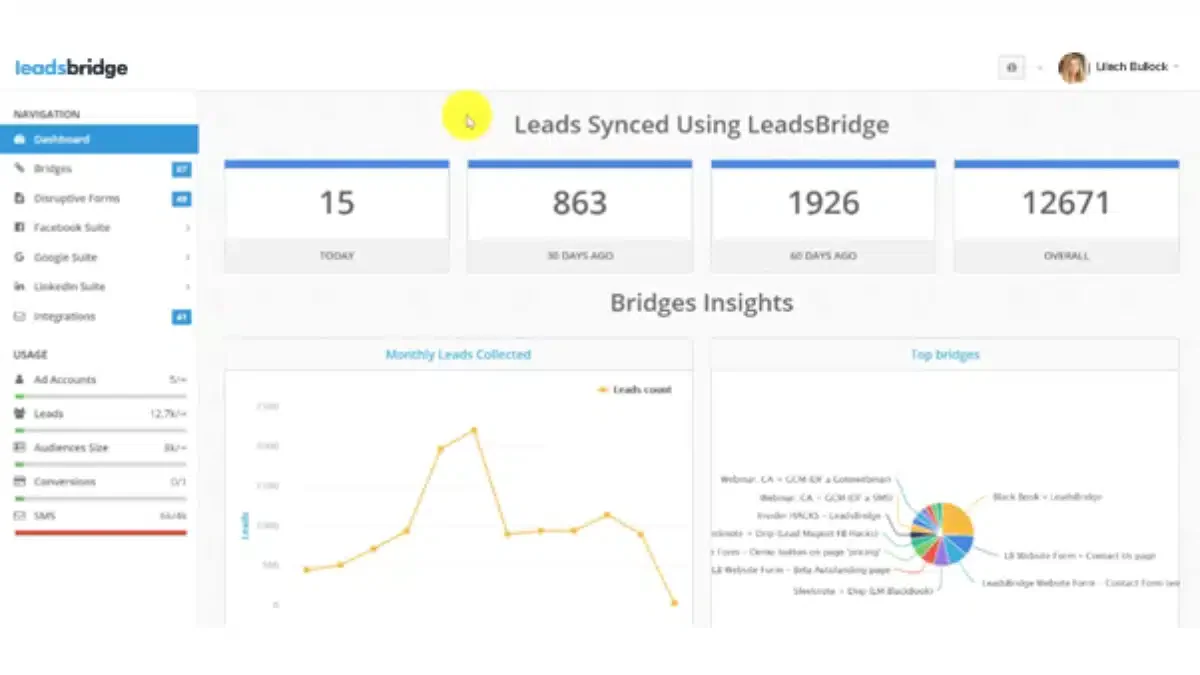Click the TODAY leads card showing 15
The width and height of the screenshot is (1200, 675).
[336, 215]
